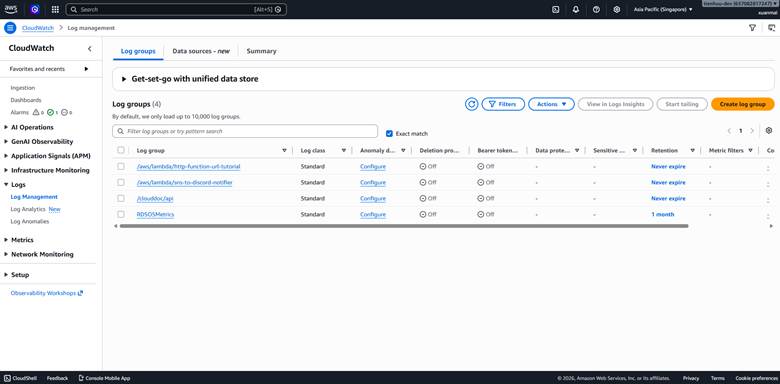The width and height of the screenshot is (780, 384).
Task: Switch to the Log groups tab
Action: click(138, 51)
